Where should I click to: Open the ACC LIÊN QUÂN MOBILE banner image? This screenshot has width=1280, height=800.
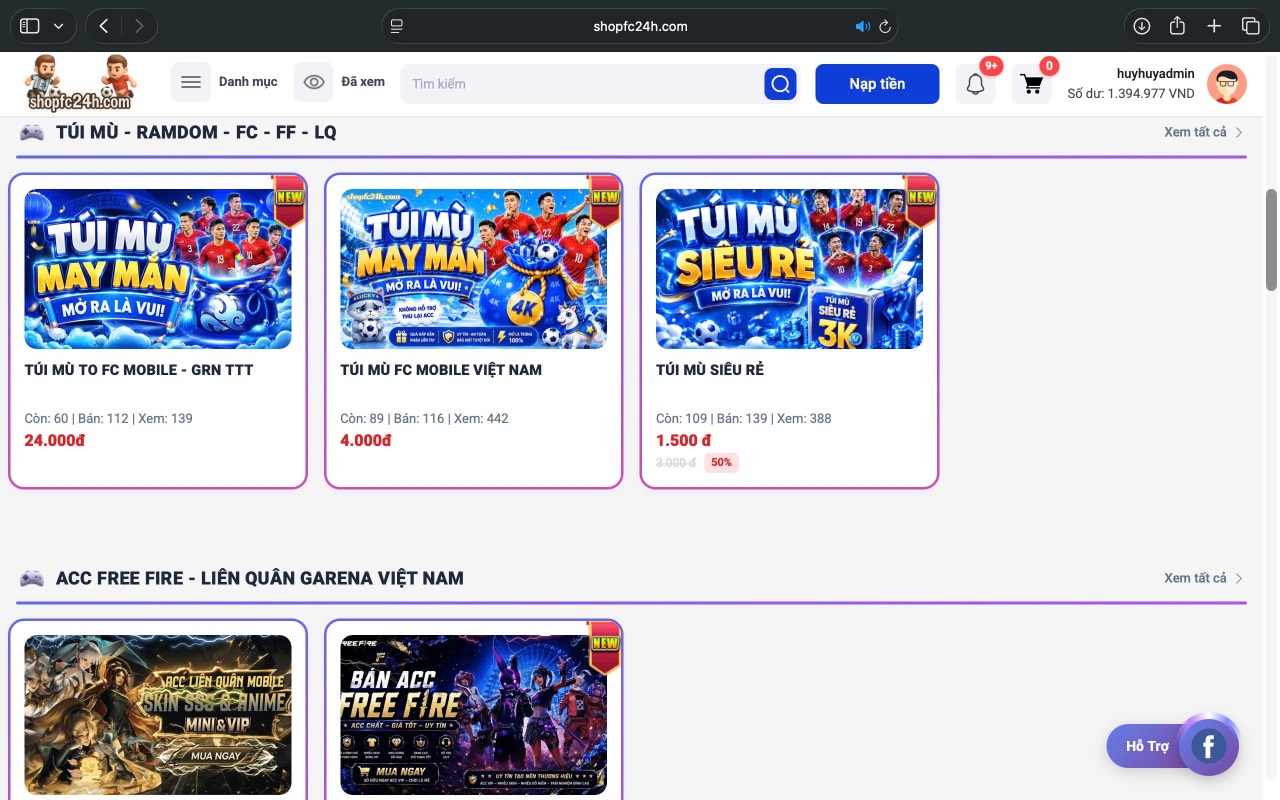coord(158,715)
